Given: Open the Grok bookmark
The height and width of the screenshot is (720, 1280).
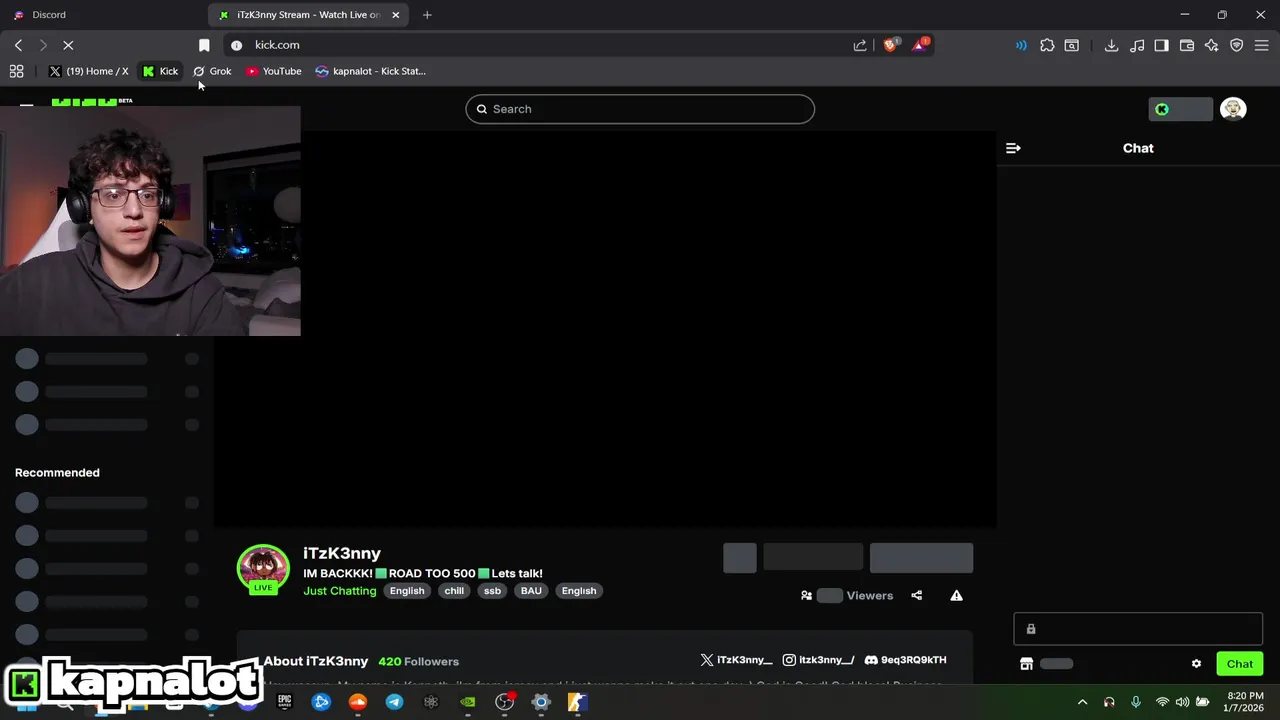Looking at the screenshot, I should tap(212, 71).
